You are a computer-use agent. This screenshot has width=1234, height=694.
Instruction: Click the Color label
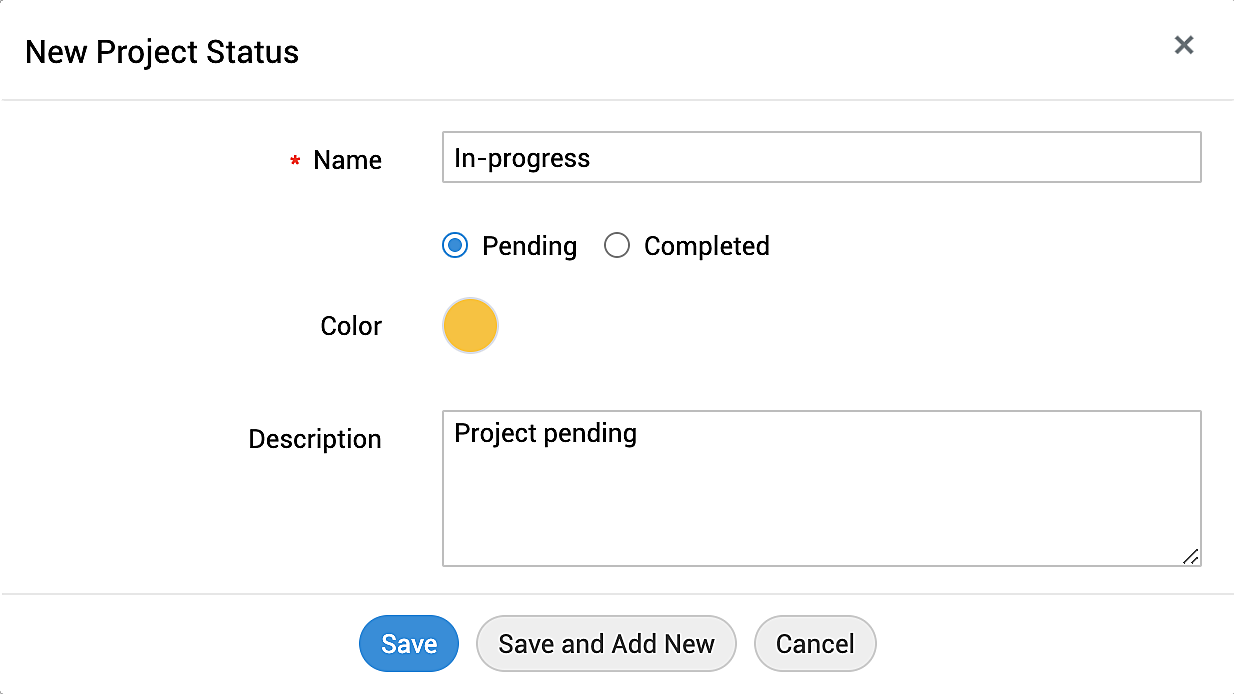pos(351,326)
